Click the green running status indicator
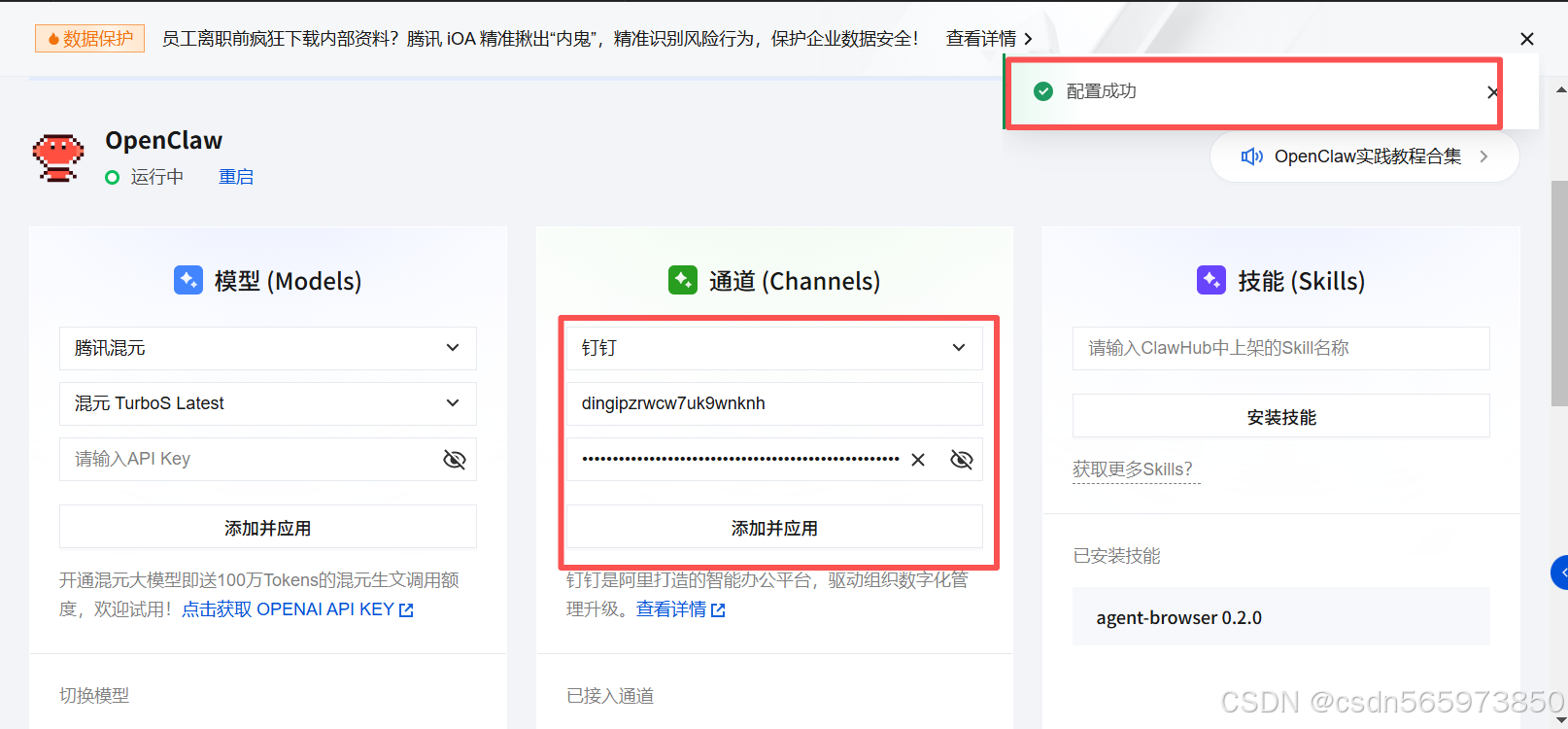1568x729 pixels. click(113, 177)
